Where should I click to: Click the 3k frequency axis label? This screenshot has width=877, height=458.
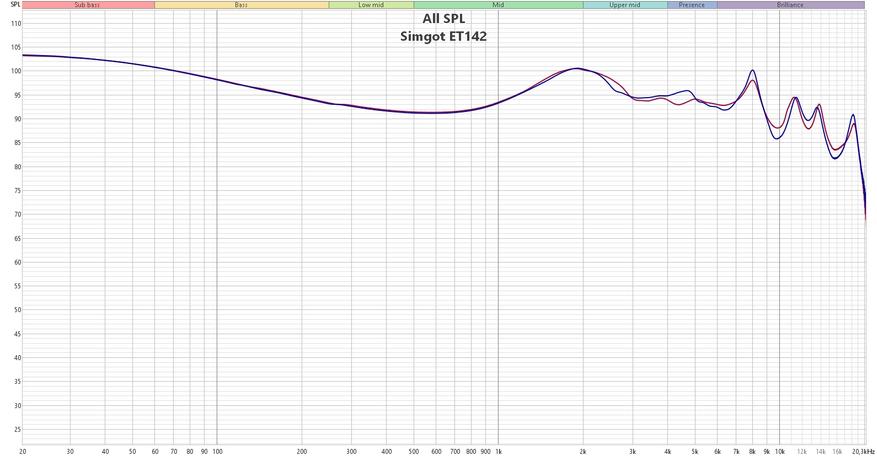point(632,451)
